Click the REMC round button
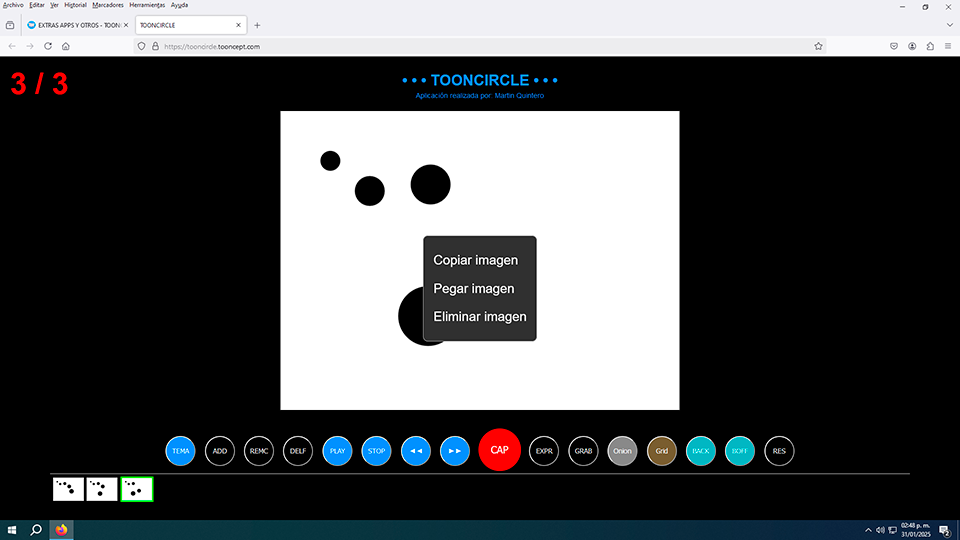960x540 pixels. click(x=259, y=451)
